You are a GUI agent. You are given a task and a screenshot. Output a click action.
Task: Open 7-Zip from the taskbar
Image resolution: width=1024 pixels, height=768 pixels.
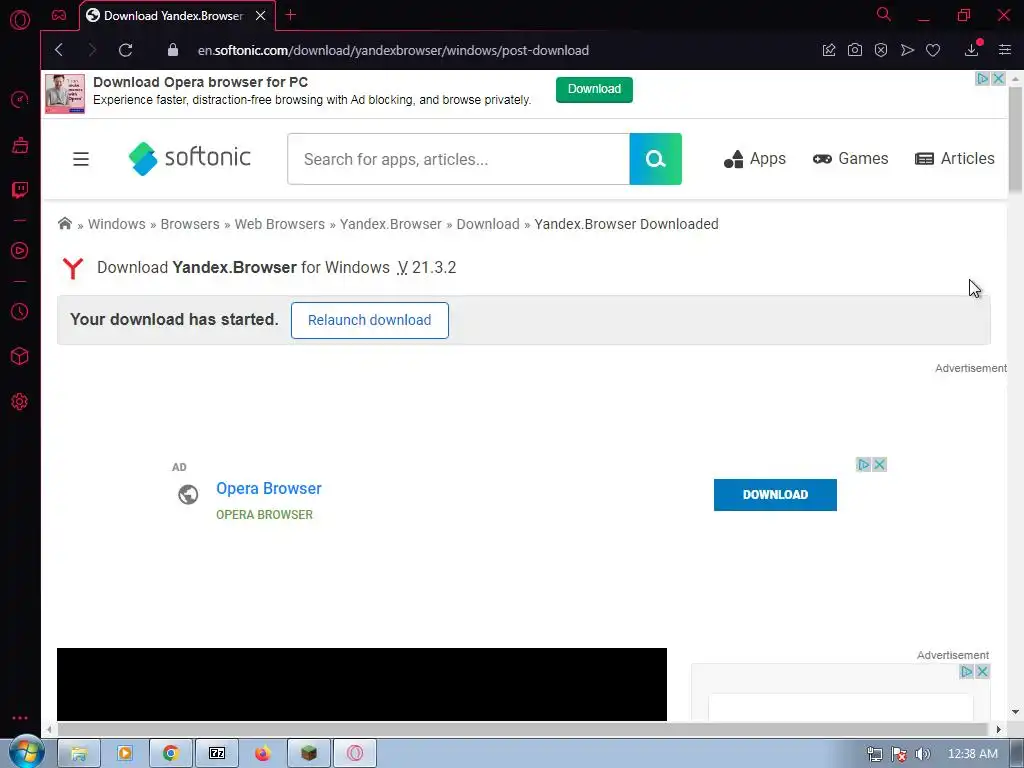(217, 753)
